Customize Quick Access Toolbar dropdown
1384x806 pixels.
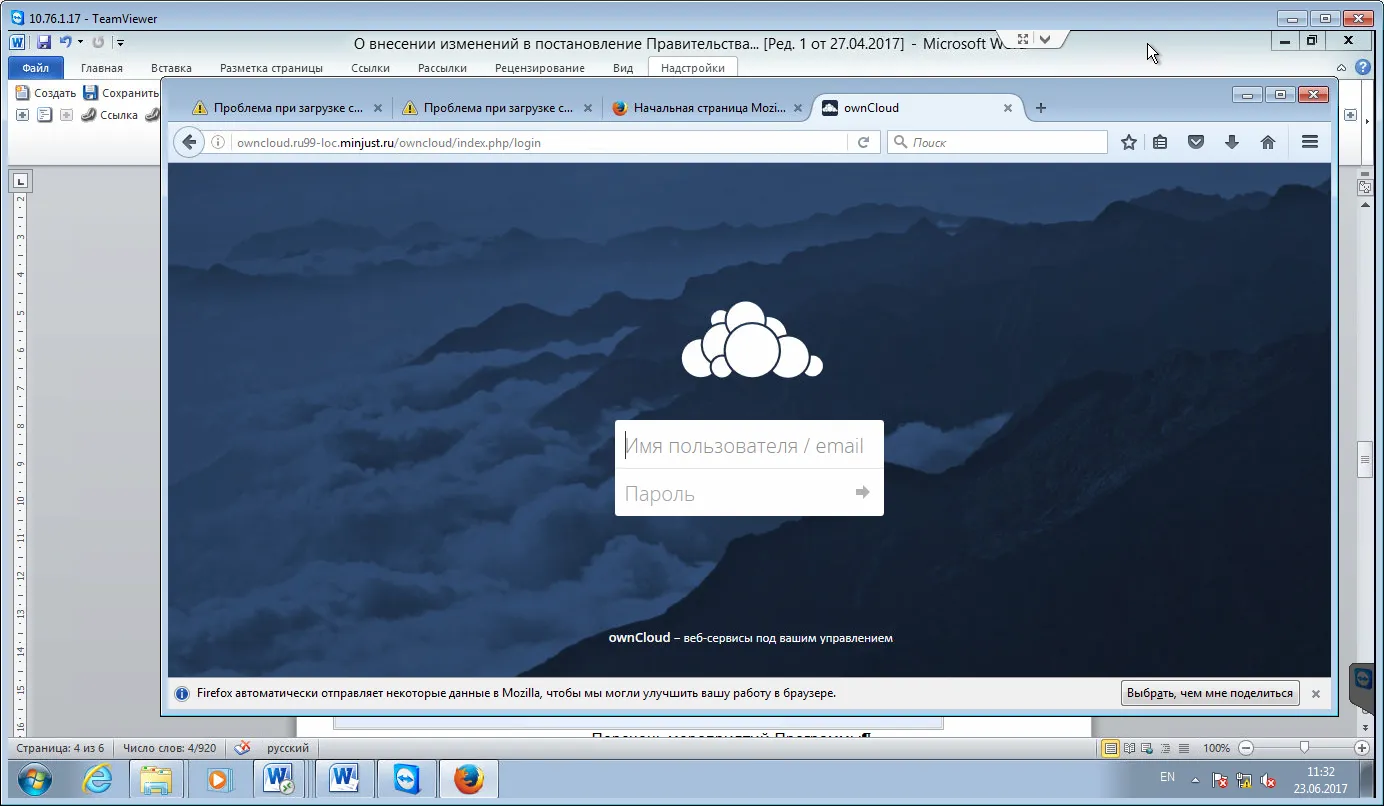(x=120, y=42)
